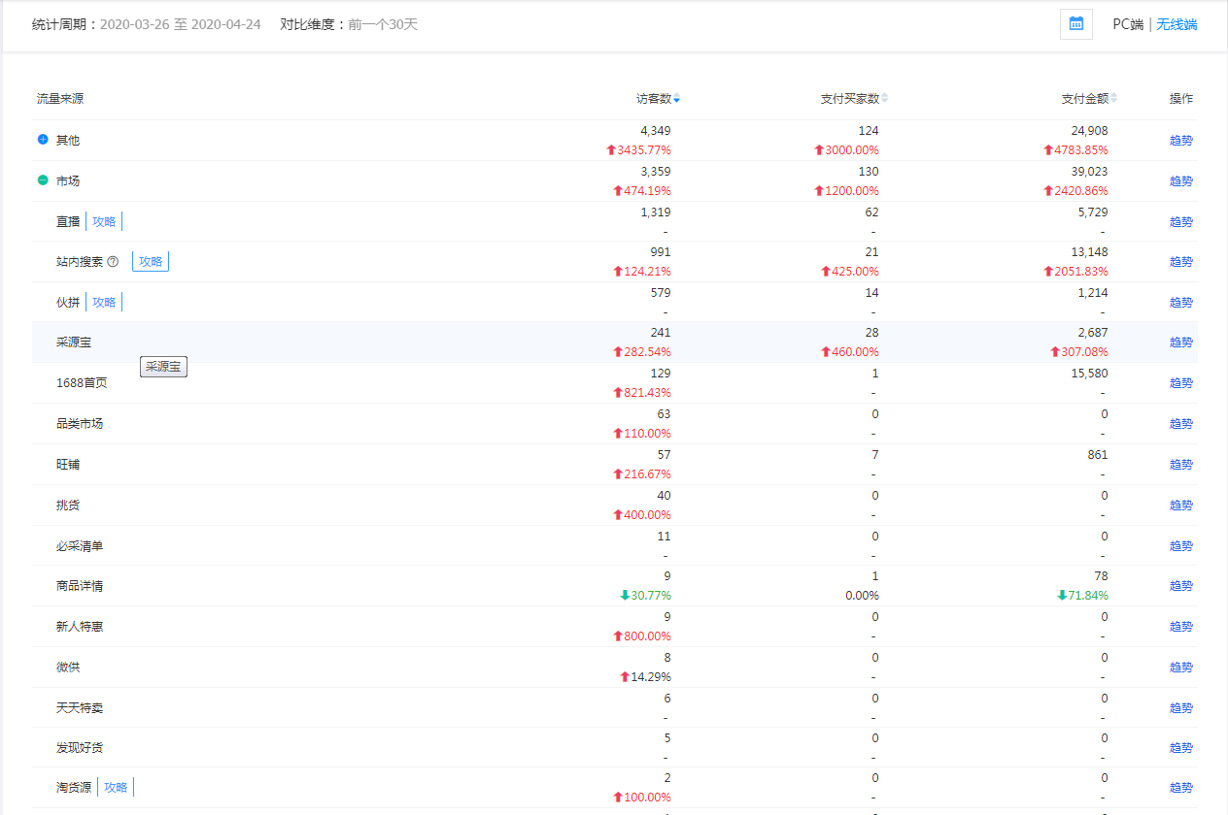View 趋势 for 旺铺 row
Viewport: 1228px width, 815px height.
coord(1181,465)
